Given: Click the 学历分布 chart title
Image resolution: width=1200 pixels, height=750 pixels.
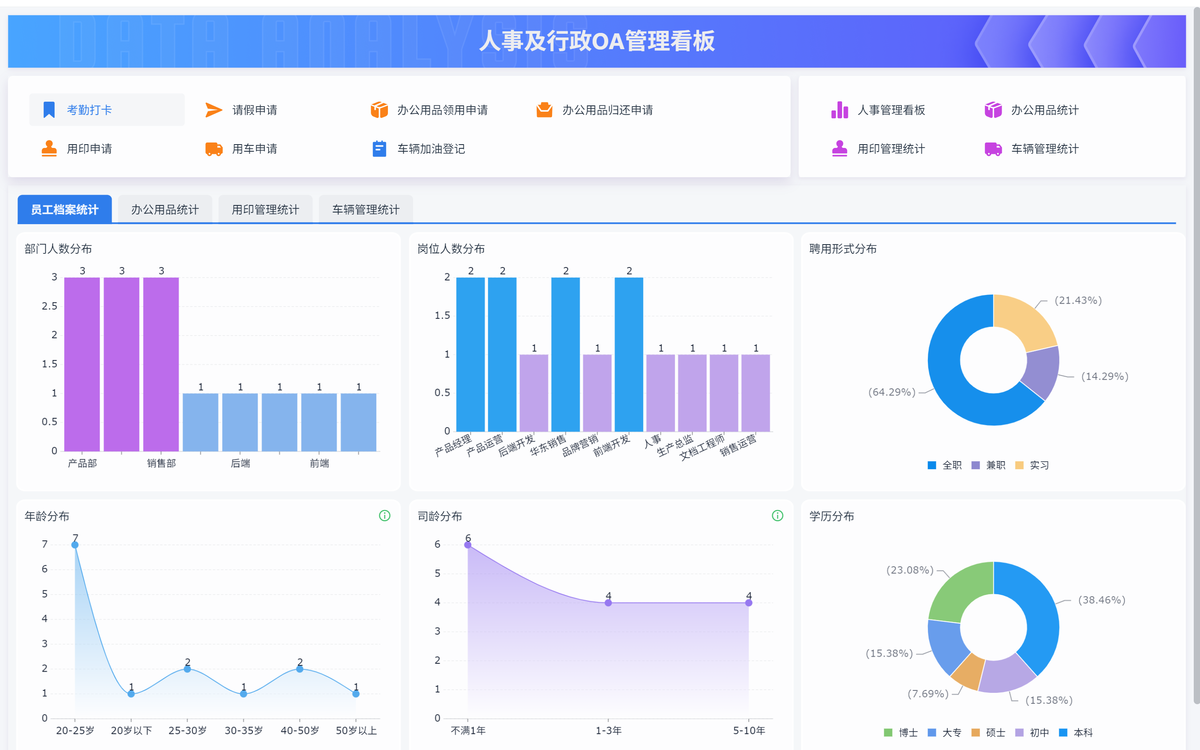Looking at the screenshot, I should [x=832, y=517].
